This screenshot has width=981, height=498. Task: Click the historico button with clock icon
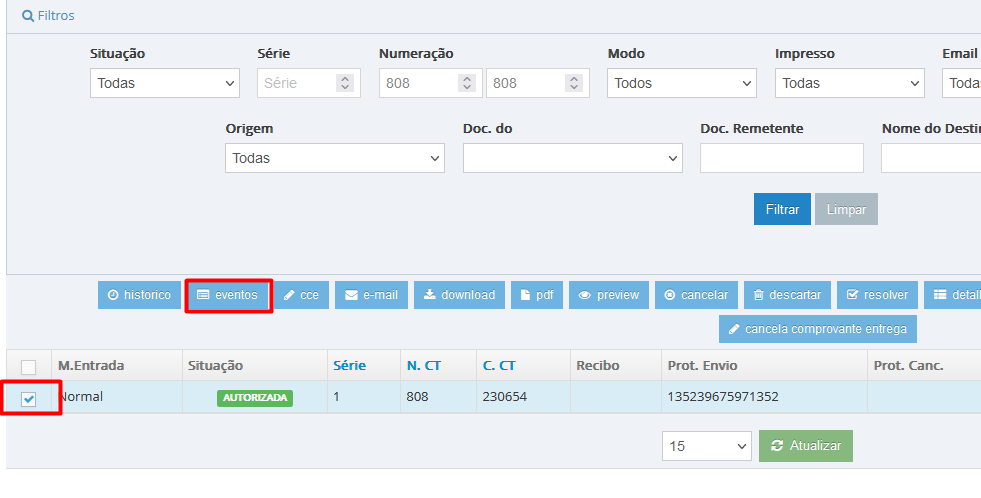point(139,295)
